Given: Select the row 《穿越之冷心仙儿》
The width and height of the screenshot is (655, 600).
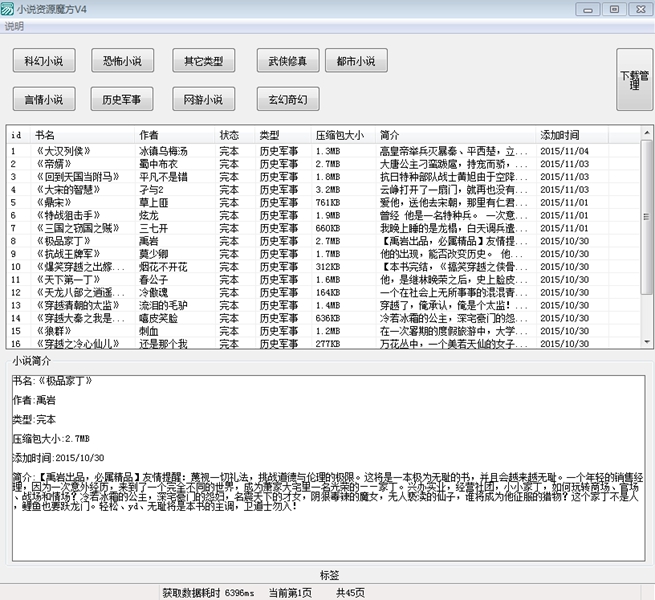Looking at the screenshot, I should (323, 343).
